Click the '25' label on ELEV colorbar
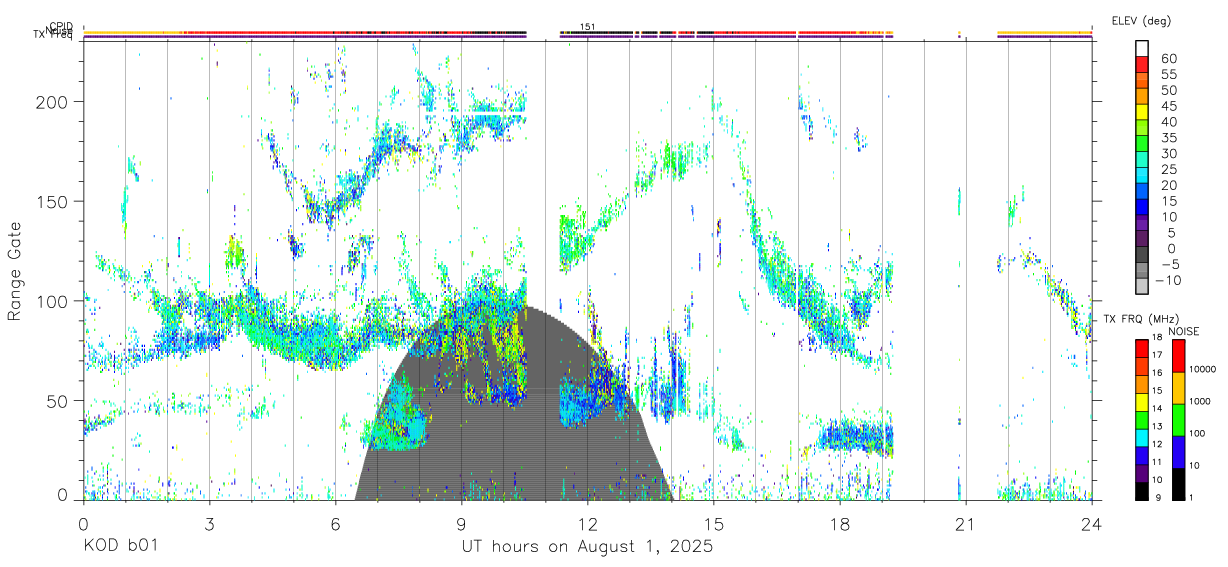This screenshot has width=1228, height=567. click(1169, 169)
